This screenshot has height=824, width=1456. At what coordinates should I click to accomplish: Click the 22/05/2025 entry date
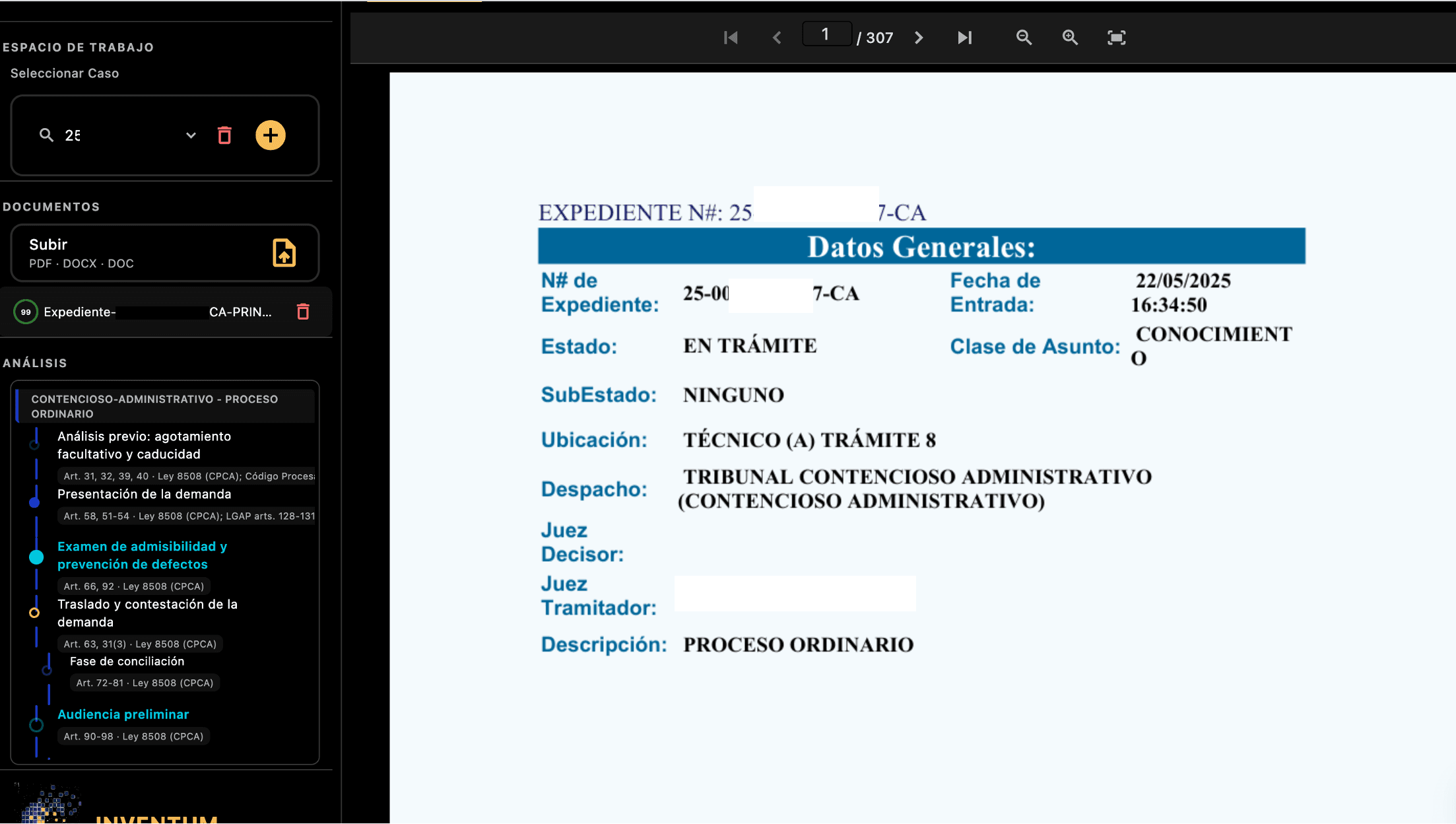(x=1183, y=281)
